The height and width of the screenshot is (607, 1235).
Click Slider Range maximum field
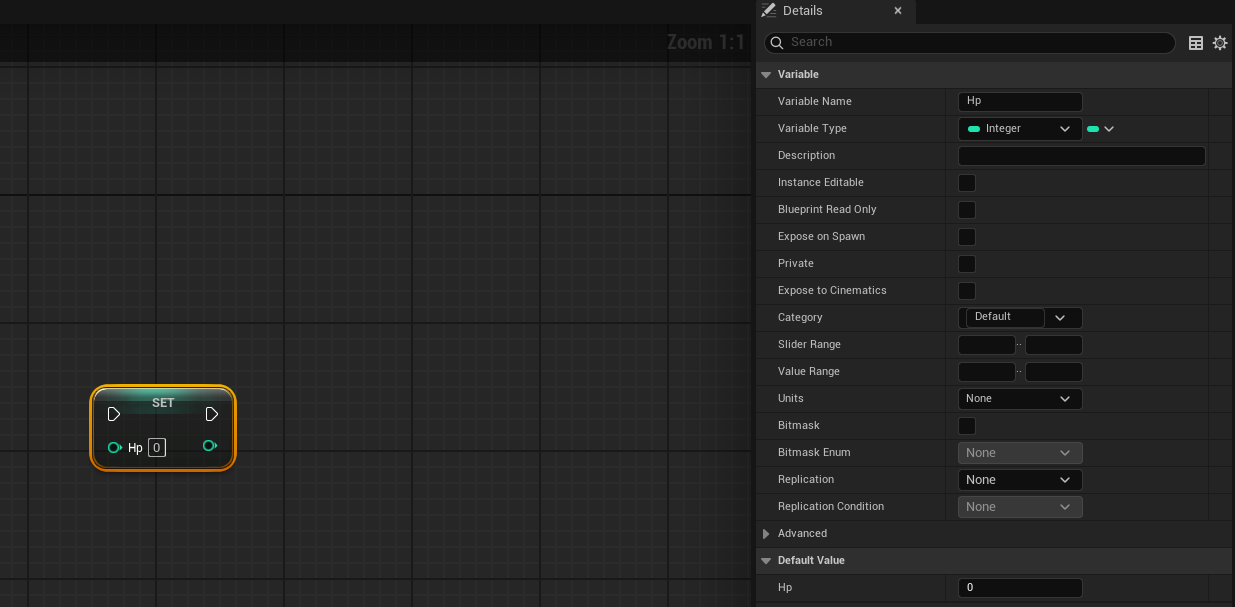[1054, 345]
